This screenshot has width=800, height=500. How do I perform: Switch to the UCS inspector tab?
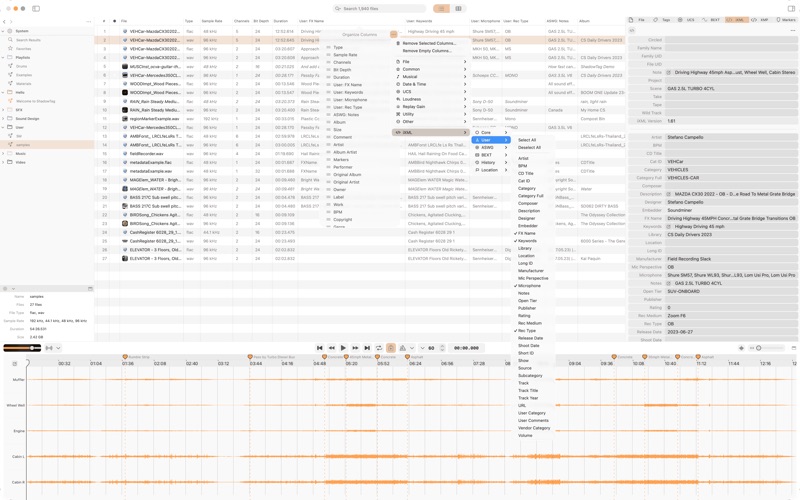(x=686, y=20)
